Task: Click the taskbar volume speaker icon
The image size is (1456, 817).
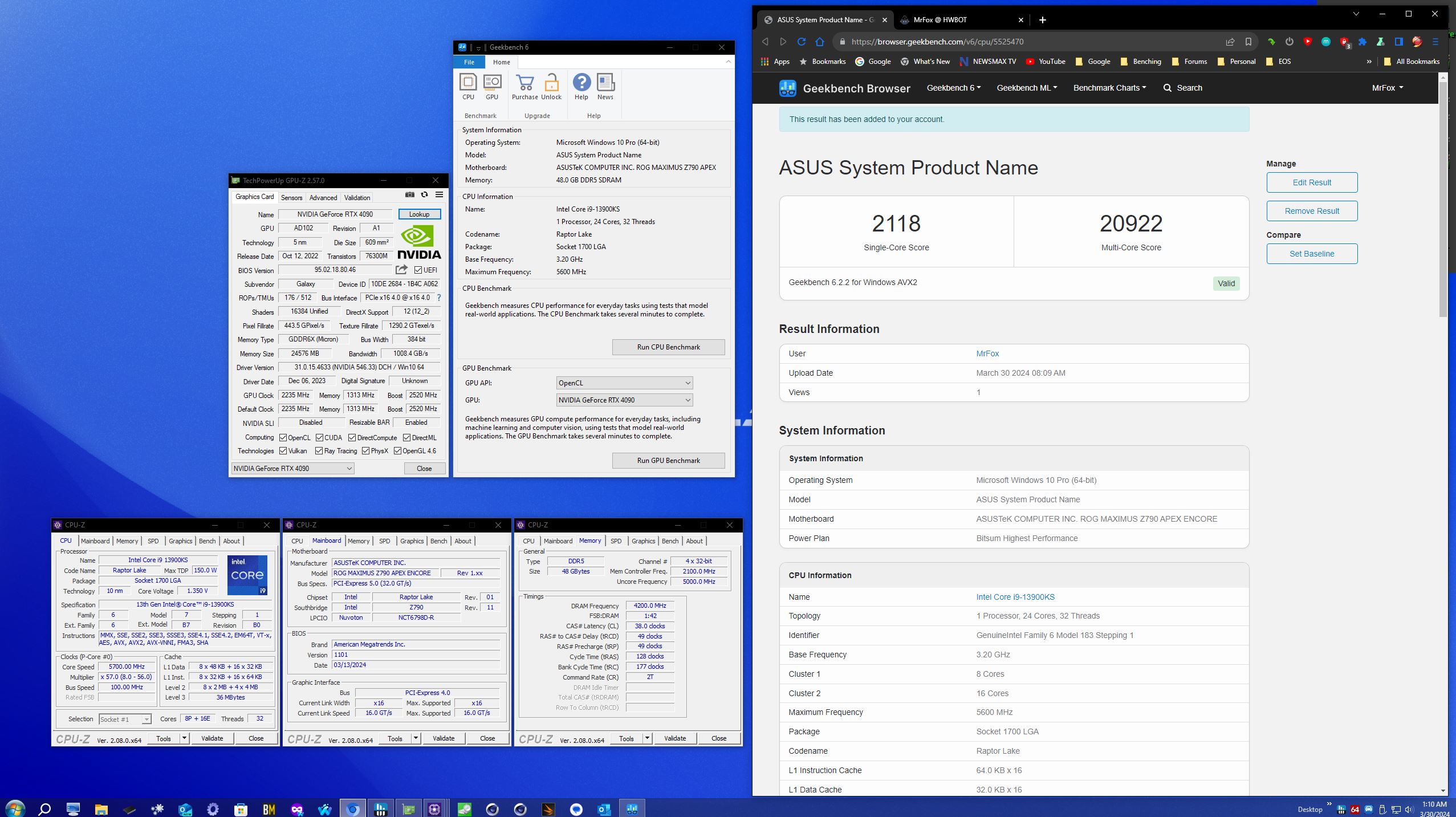Action: (1409, 809)
